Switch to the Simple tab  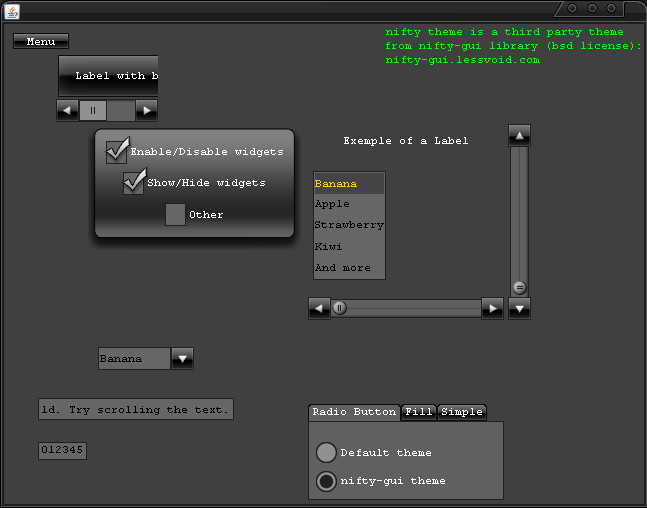pyautogui.click(x=461, y=412)
